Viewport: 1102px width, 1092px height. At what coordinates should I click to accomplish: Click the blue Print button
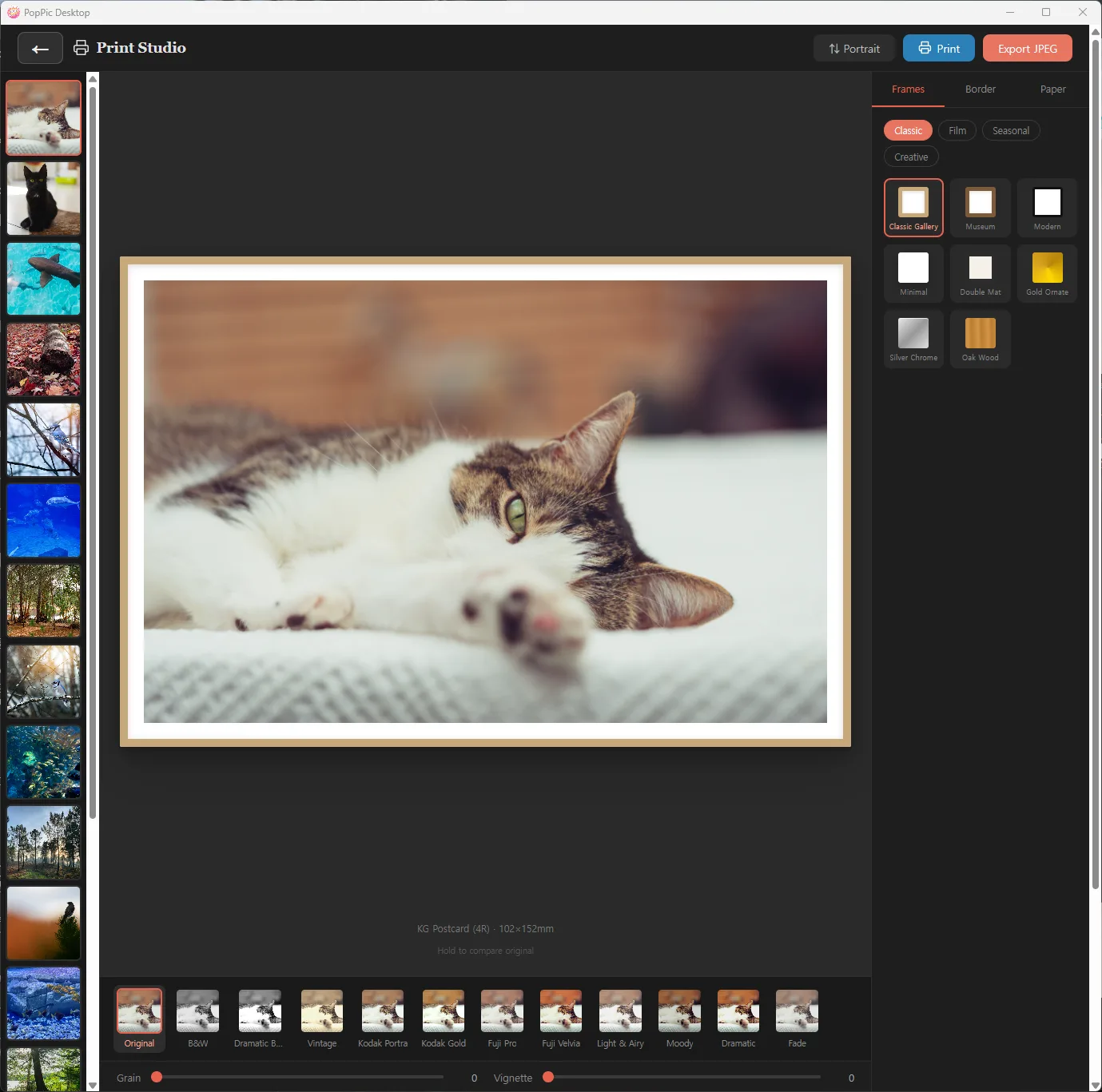938,49
